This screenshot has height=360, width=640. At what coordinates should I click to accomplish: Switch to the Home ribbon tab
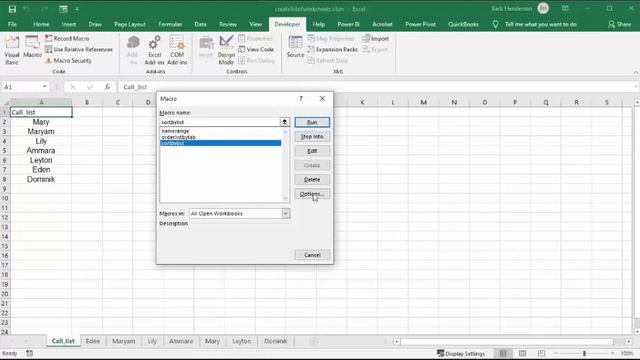(41, 24)
